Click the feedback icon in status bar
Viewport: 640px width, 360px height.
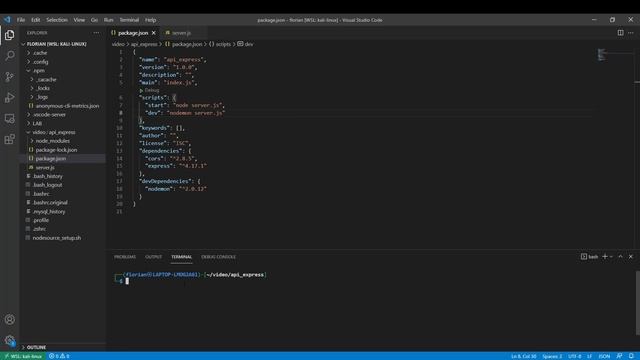620,356
